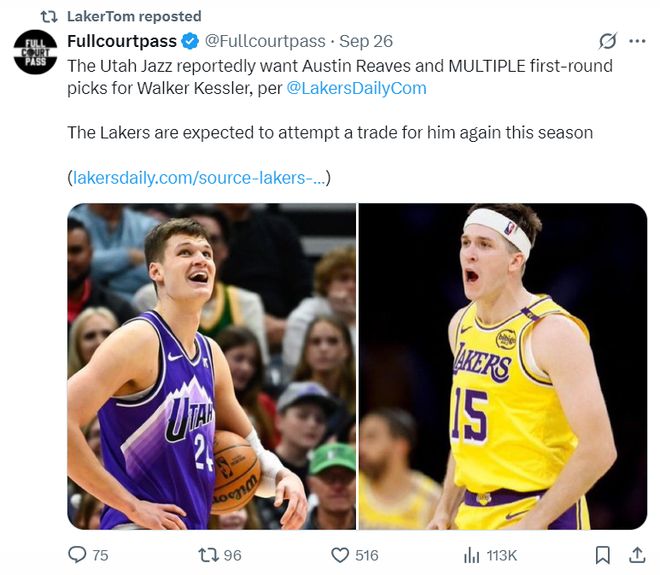This screenshot has height=575, width=660.
Task: Share post via upload arrow icon
Action: (x=636, y=554)
